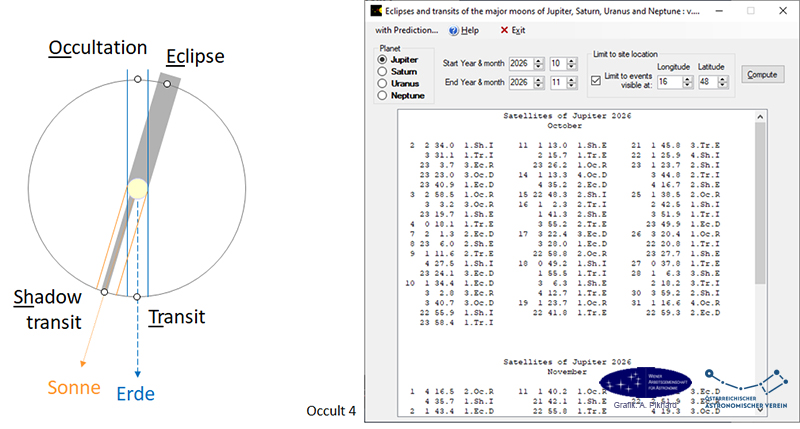Select the Jupiter planet radio button
This screenshot has width=800, height=429.
click(x=382, y=60)
